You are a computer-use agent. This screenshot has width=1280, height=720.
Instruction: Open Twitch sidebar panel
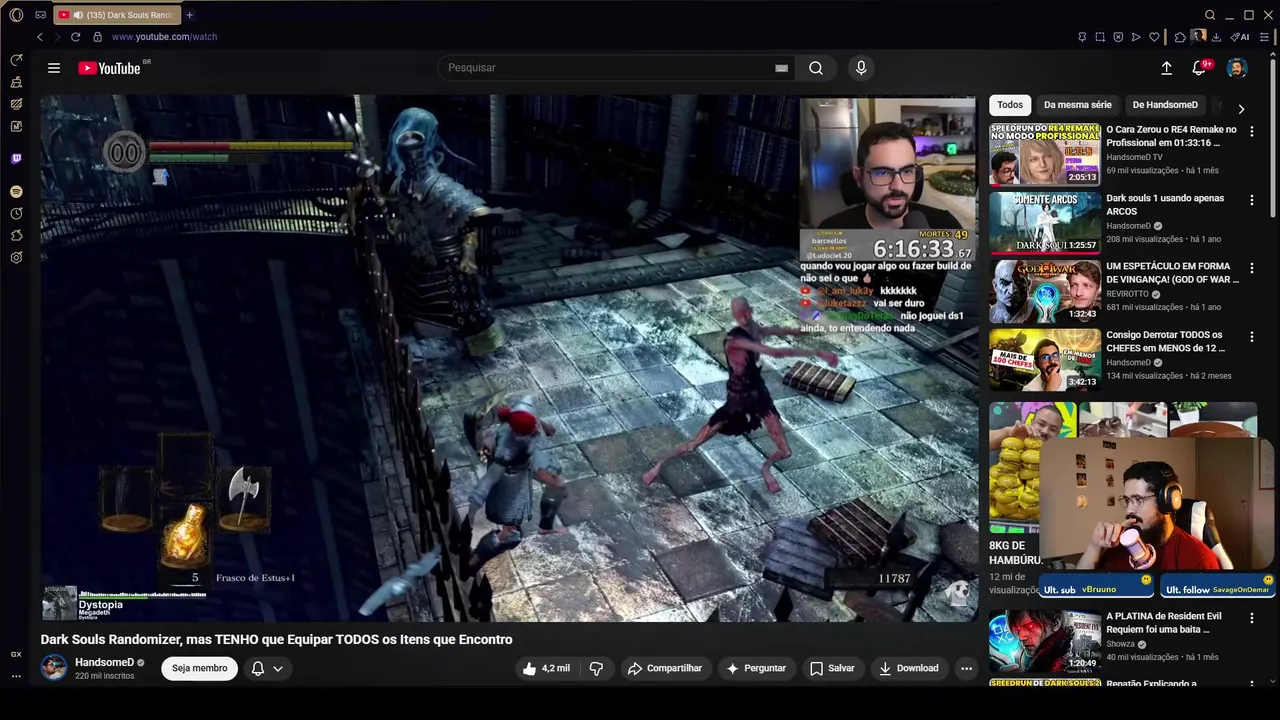[16, 158]
